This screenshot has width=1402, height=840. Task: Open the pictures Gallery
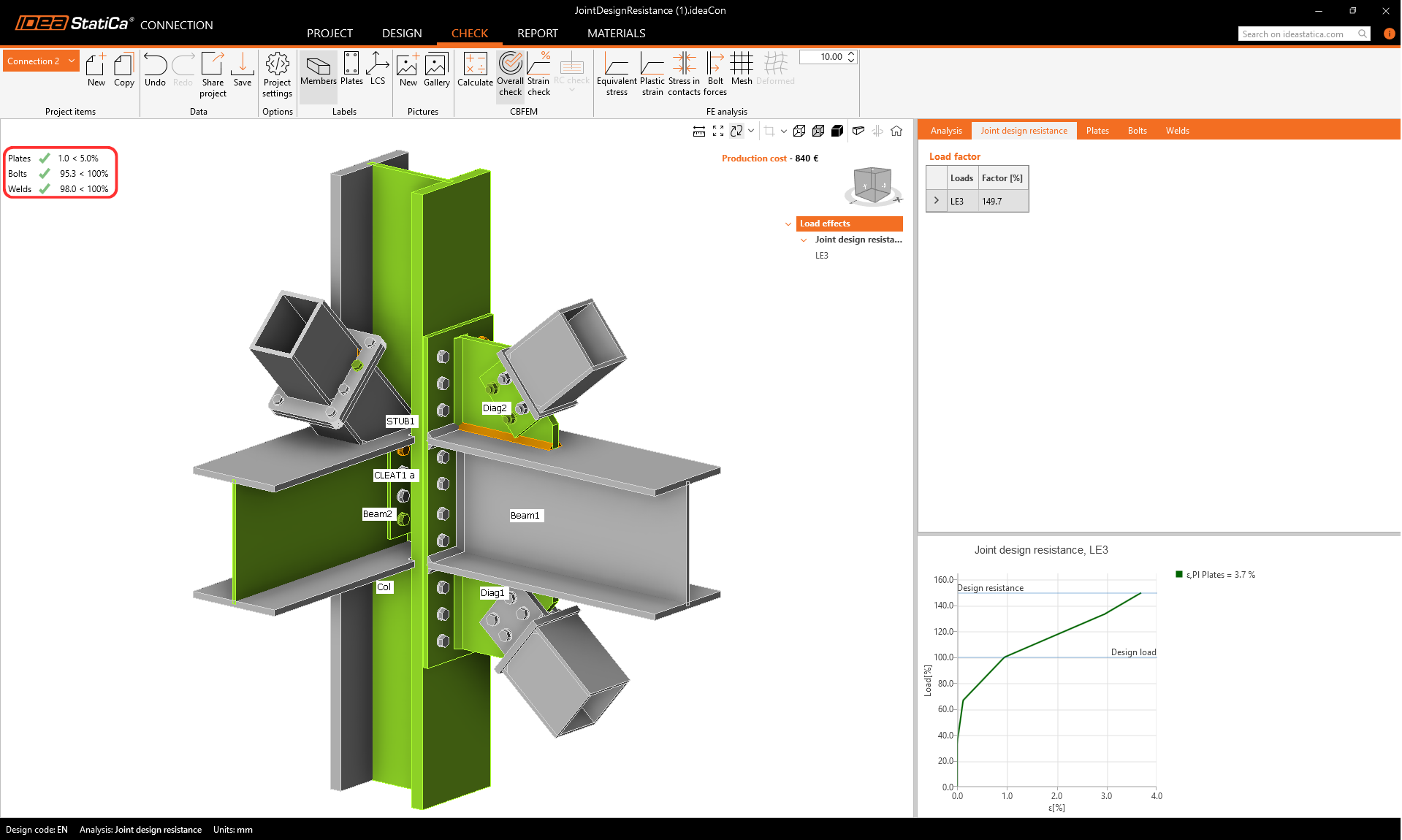coord(436,69)
